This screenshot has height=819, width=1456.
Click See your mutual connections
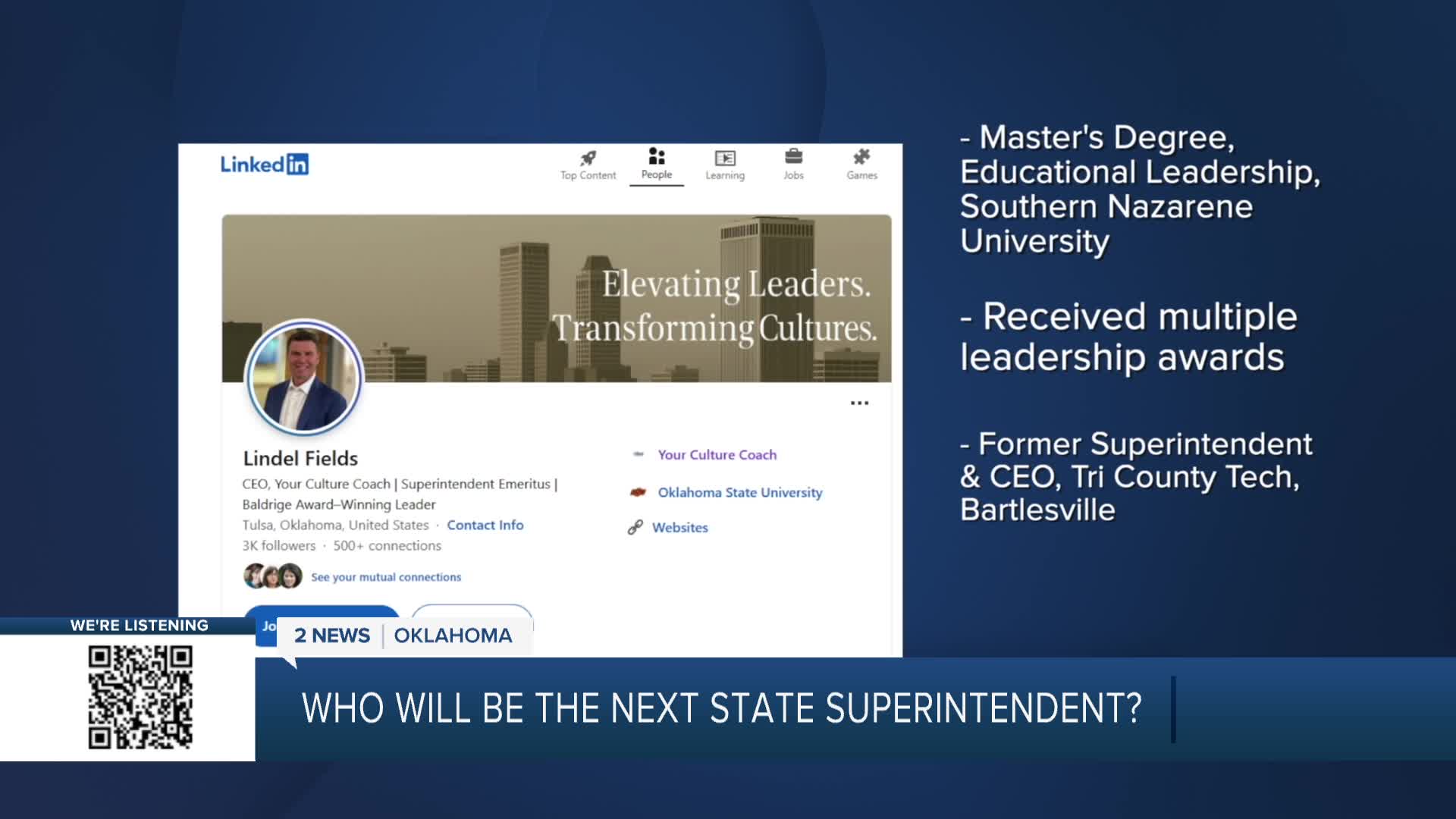(385, 577)
